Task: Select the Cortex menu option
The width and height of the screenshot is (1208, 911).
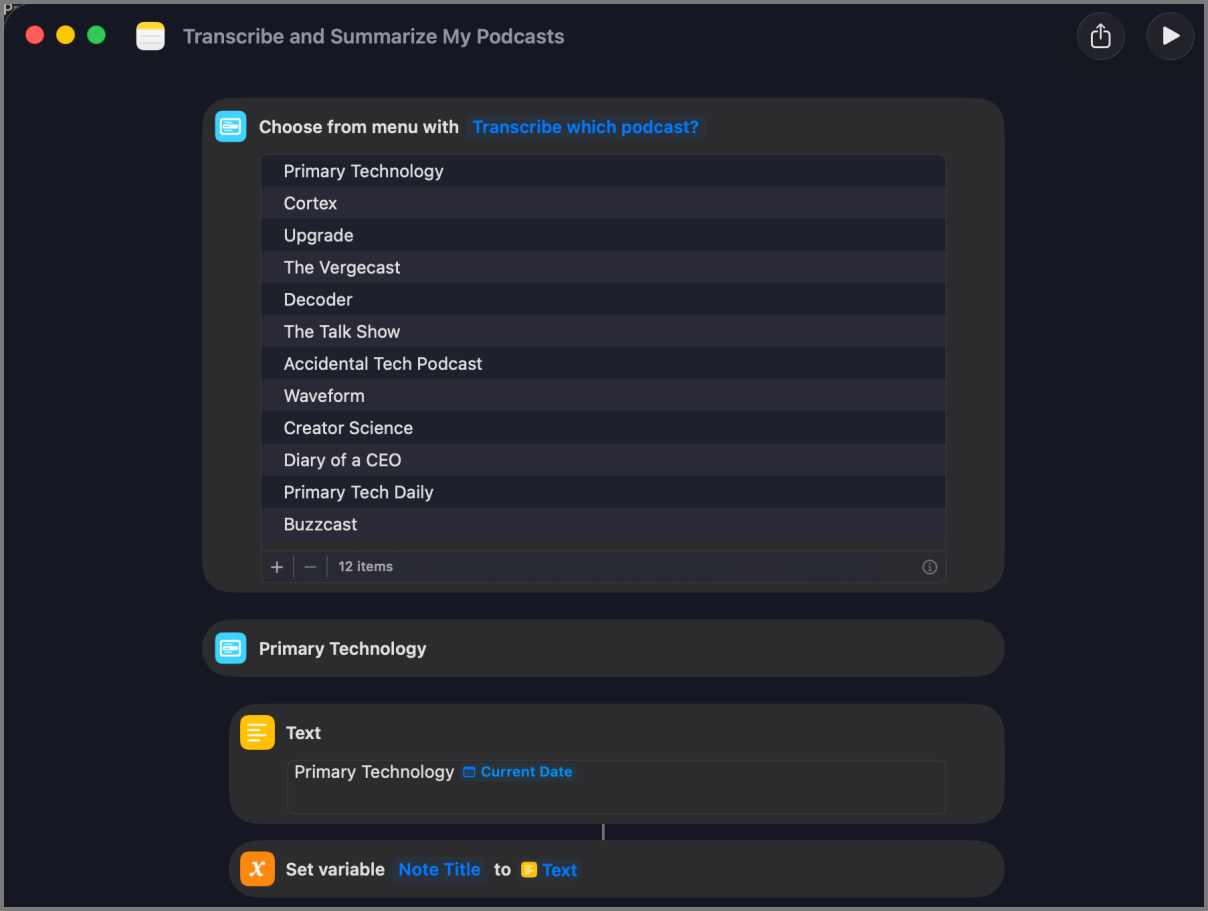Action: click(310, 203)
